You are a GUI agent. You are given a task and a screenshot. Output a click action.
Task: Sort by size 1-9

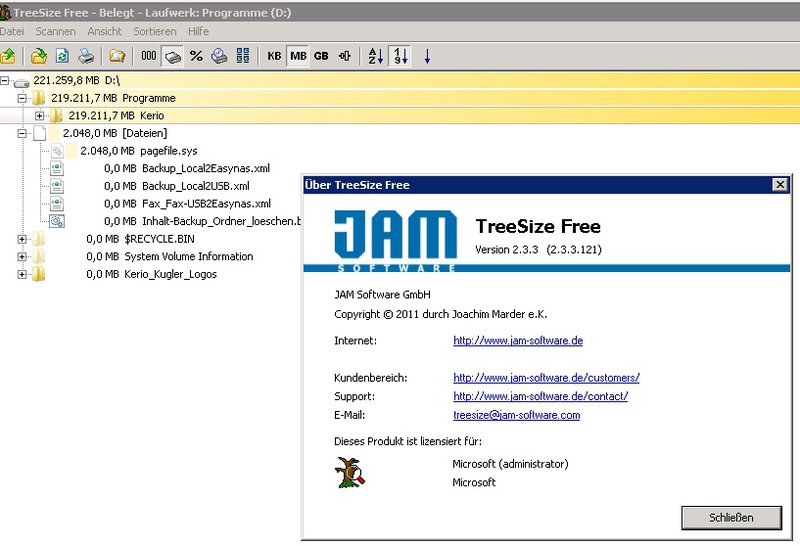[x=401, y=56]
